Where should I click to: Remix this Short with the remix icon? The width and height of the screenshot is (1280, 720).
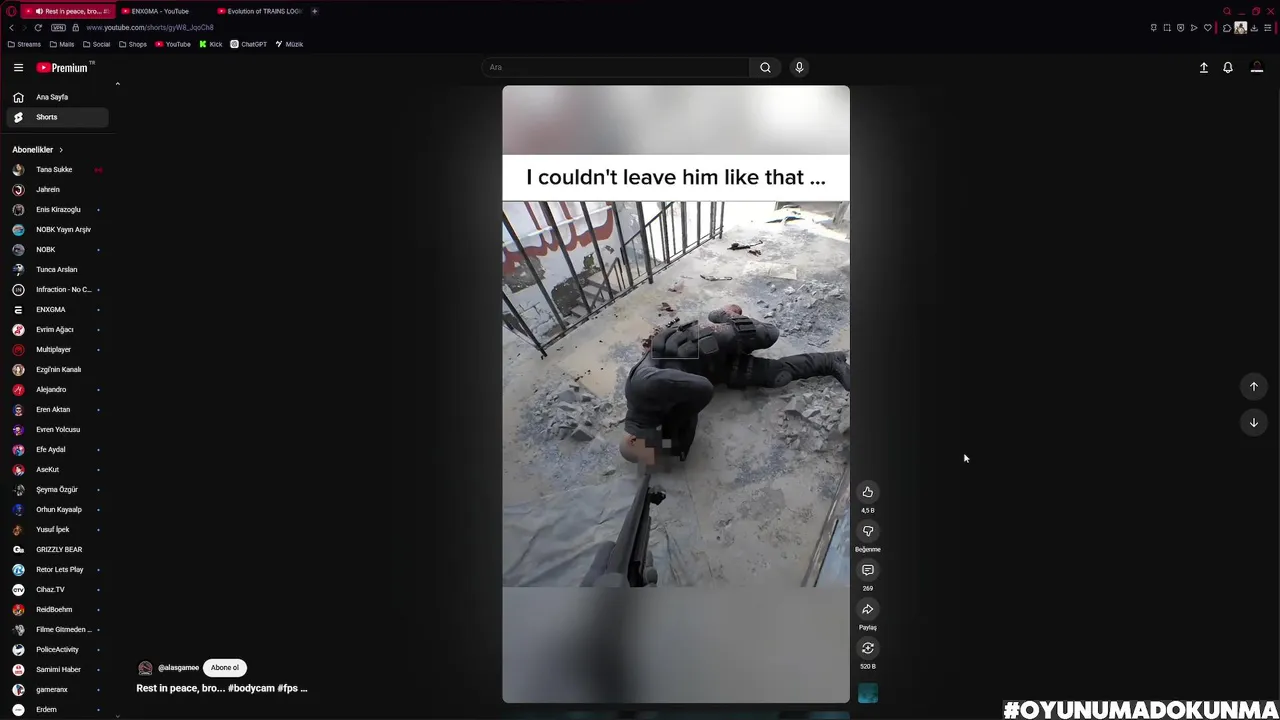[x=868, y=648]
